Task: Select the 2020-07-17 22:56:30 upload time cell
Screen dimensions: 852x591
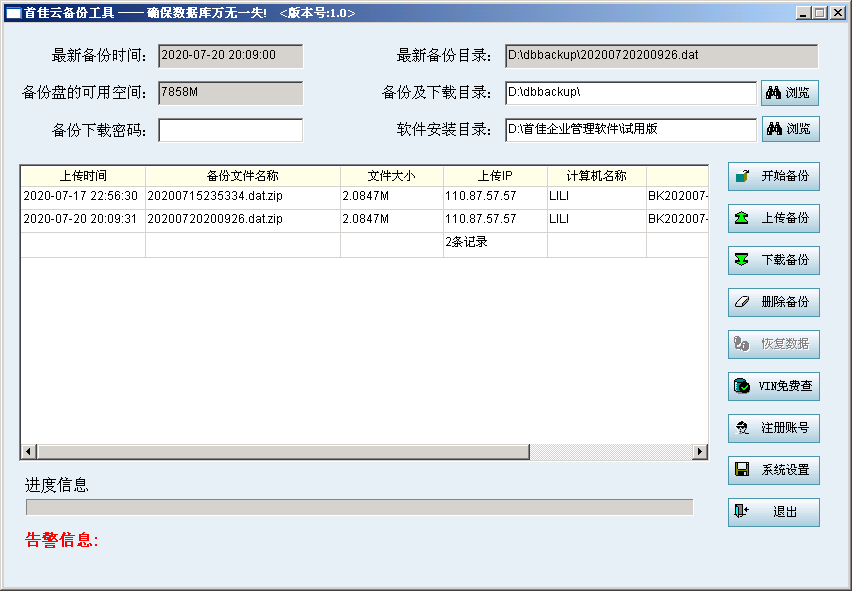Action: (83, 197)
